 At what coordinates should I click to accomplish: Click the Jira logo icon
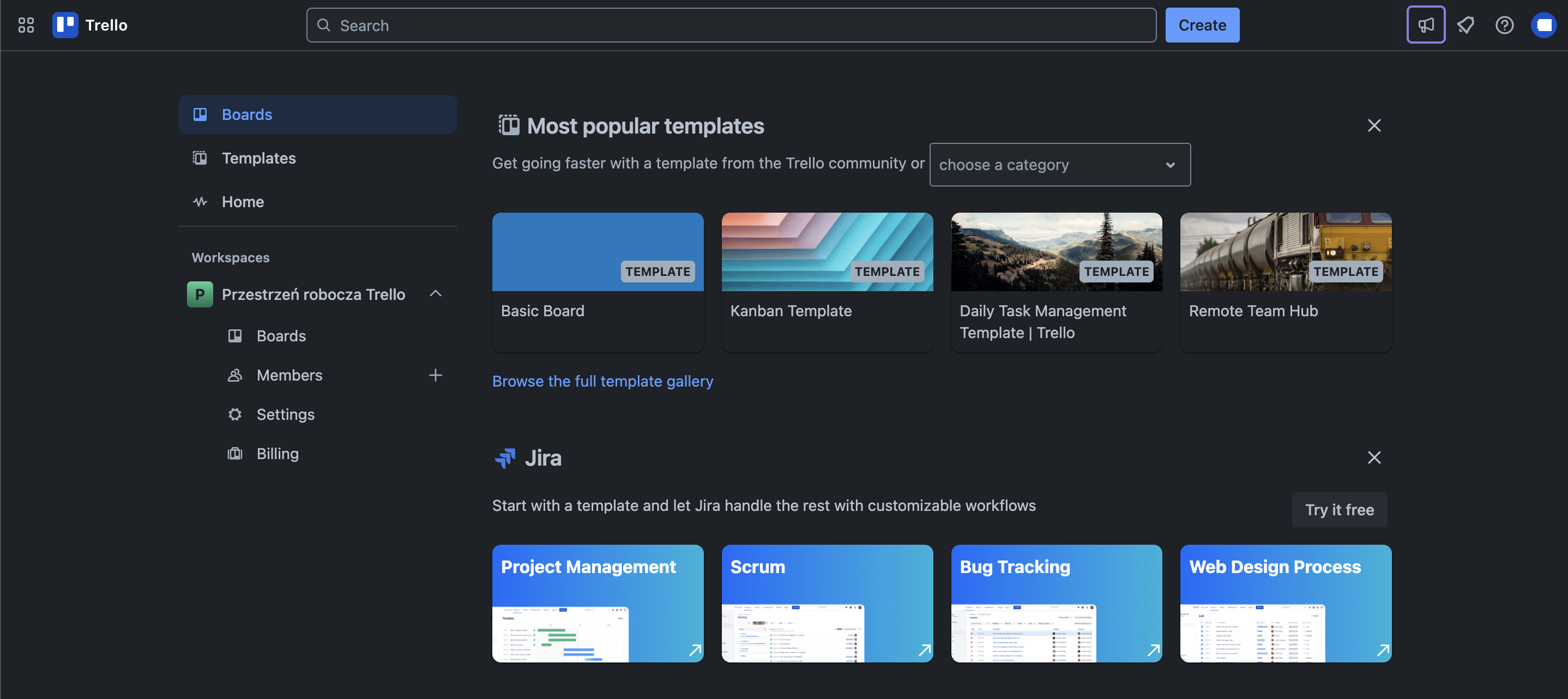(505, 458)
